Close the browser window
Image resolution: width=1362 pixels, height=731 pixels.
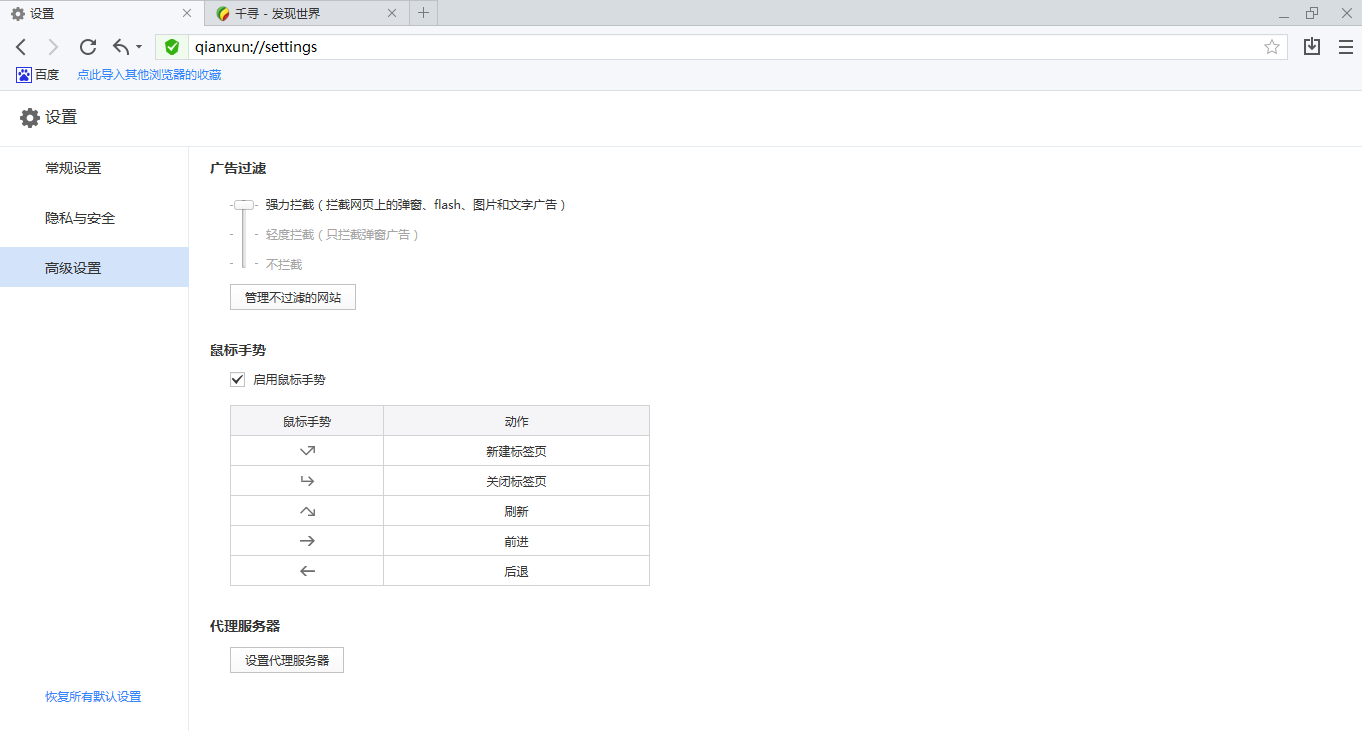coord(1346,13)
